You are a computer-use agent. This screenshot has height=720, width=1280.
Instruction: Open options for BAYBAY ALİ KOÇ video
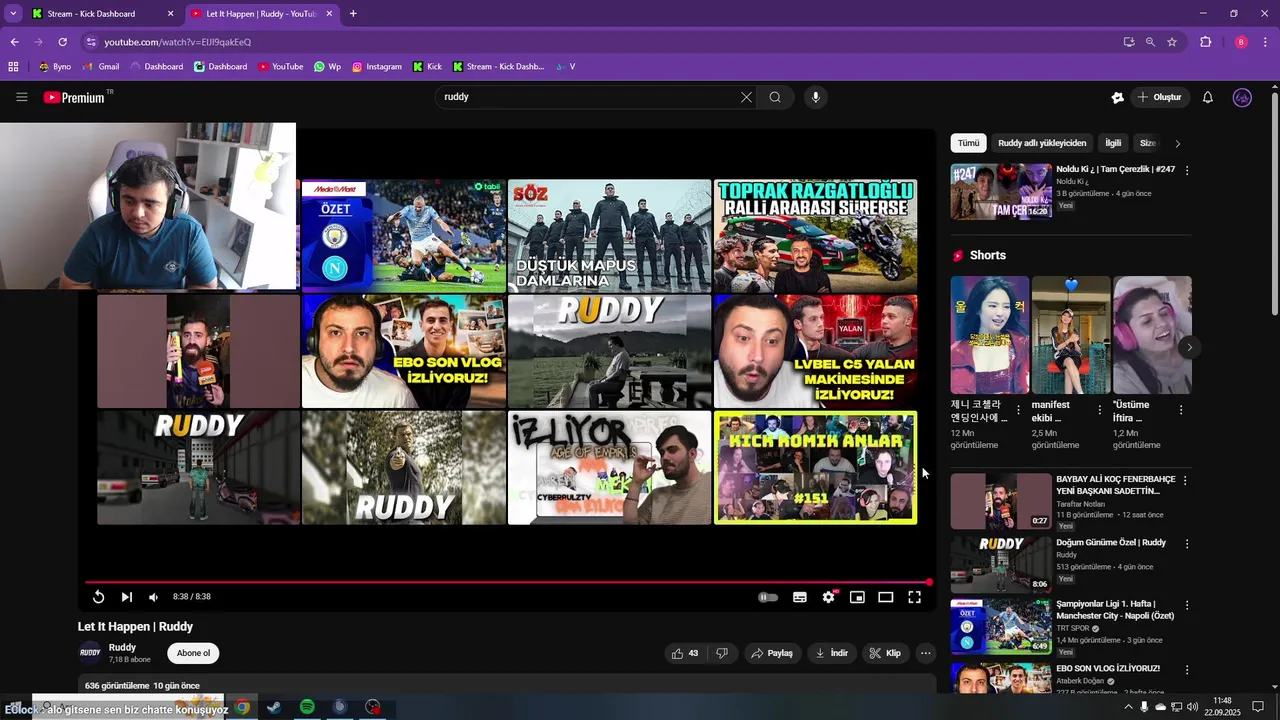pyautogui.click(x=1186, y=481)
